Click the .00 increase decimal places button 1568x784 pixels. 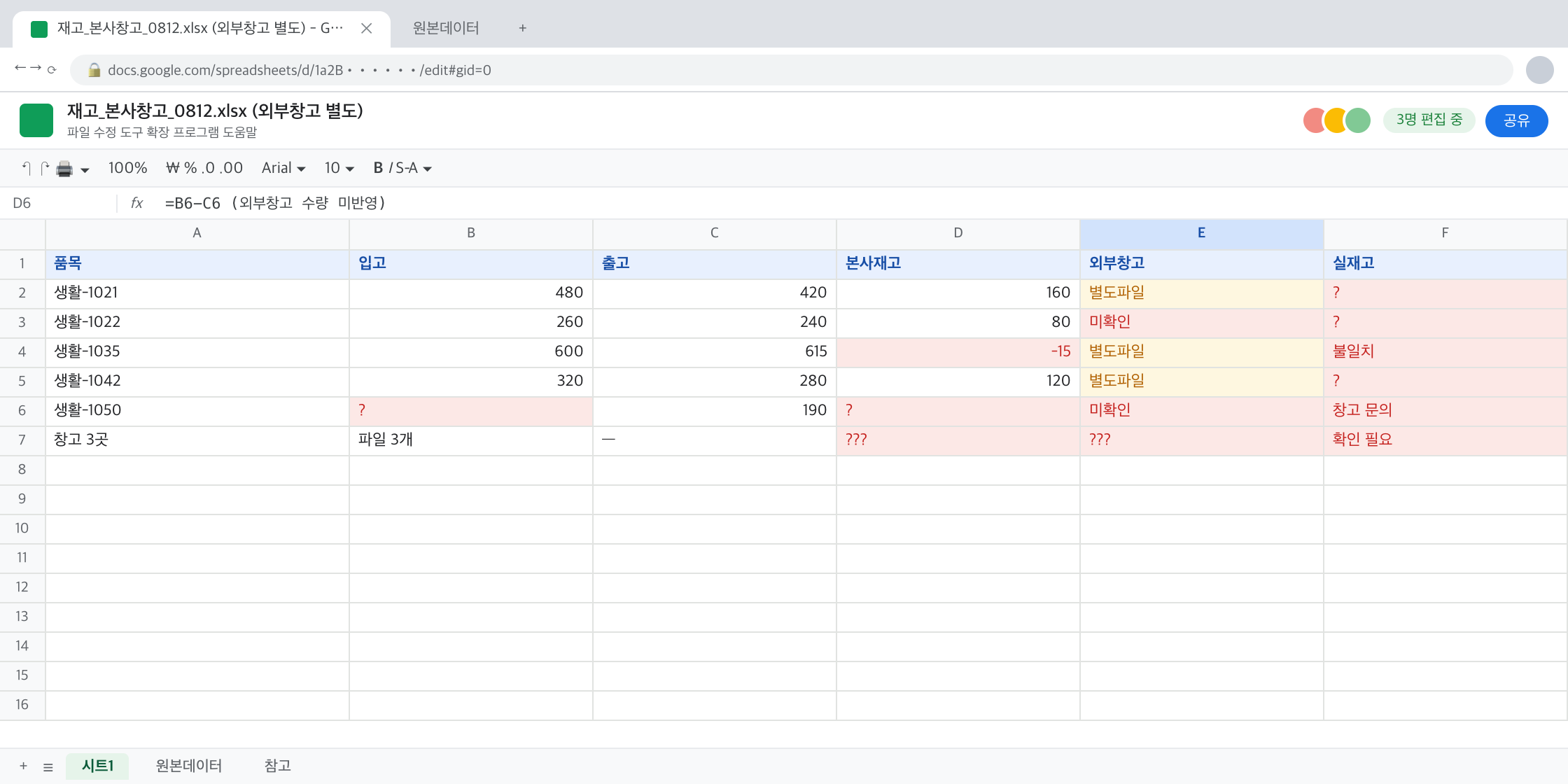tap(231, 168)
